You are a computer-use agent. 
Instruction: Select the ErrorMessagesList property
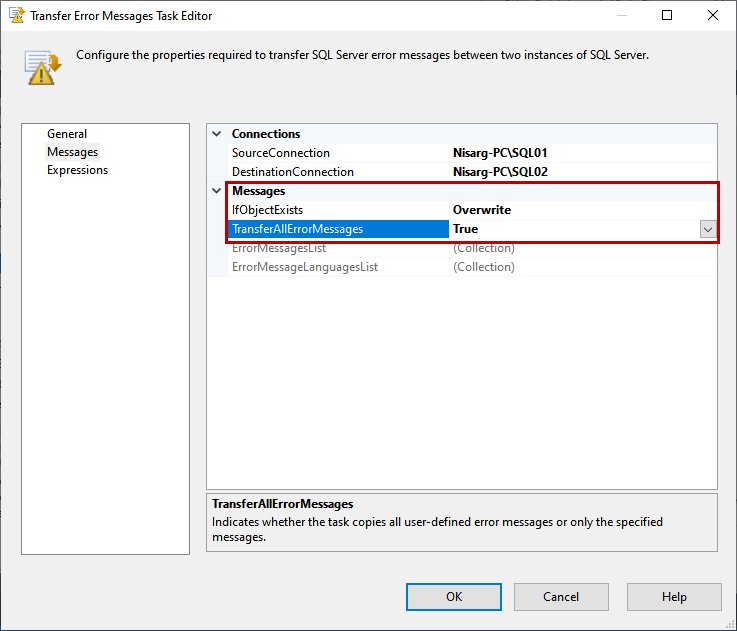click(x=279, y=248)
